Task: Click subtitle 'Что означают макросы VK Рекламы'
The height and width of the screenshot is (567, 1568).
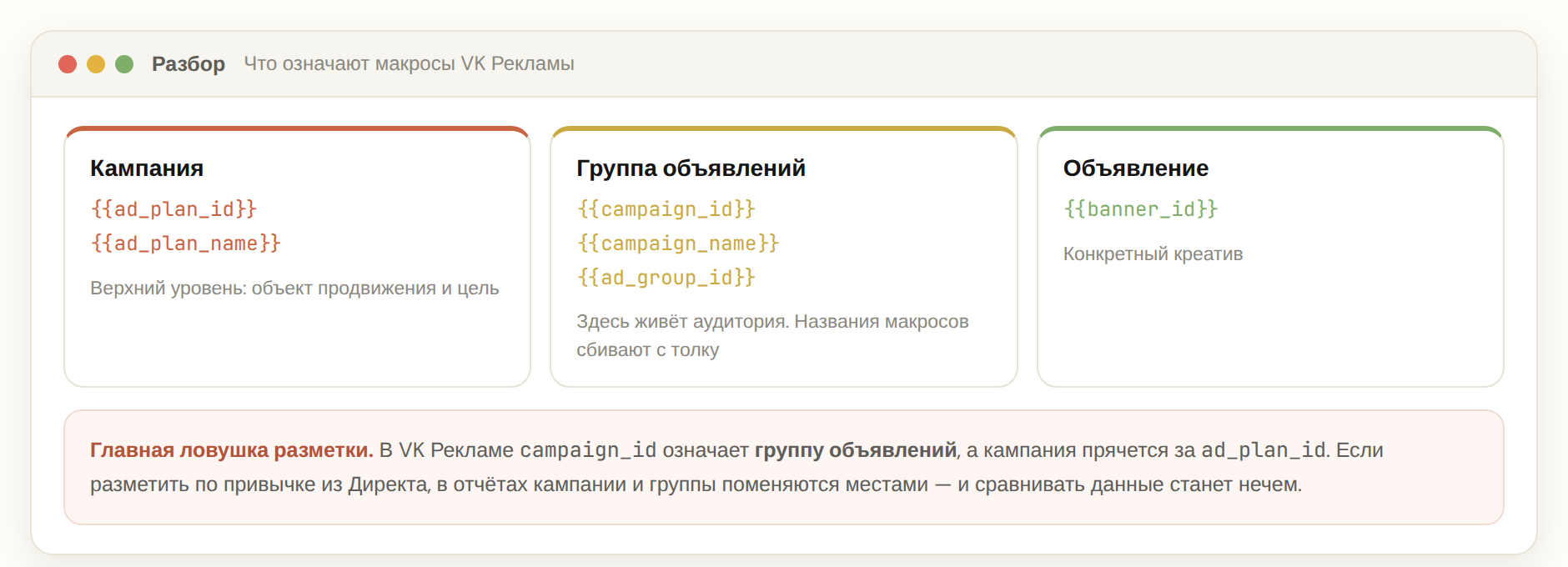Action: 409,64
